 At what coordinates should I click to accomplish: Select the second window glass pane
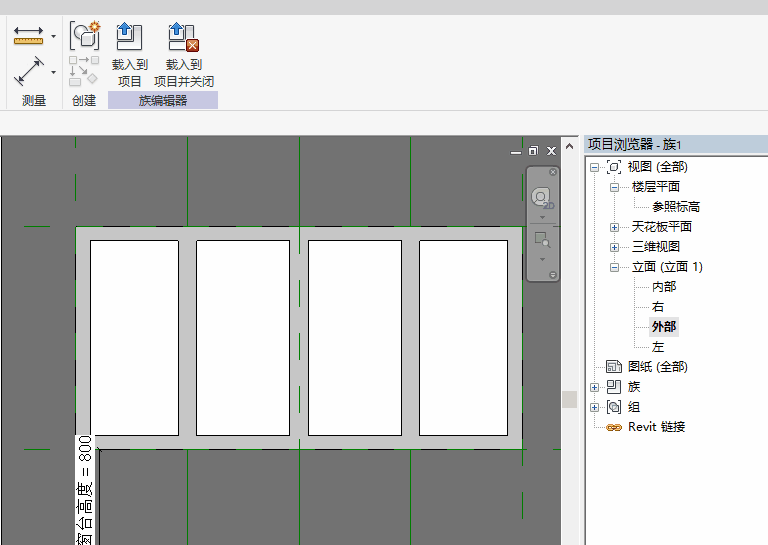tap(243, 338)
